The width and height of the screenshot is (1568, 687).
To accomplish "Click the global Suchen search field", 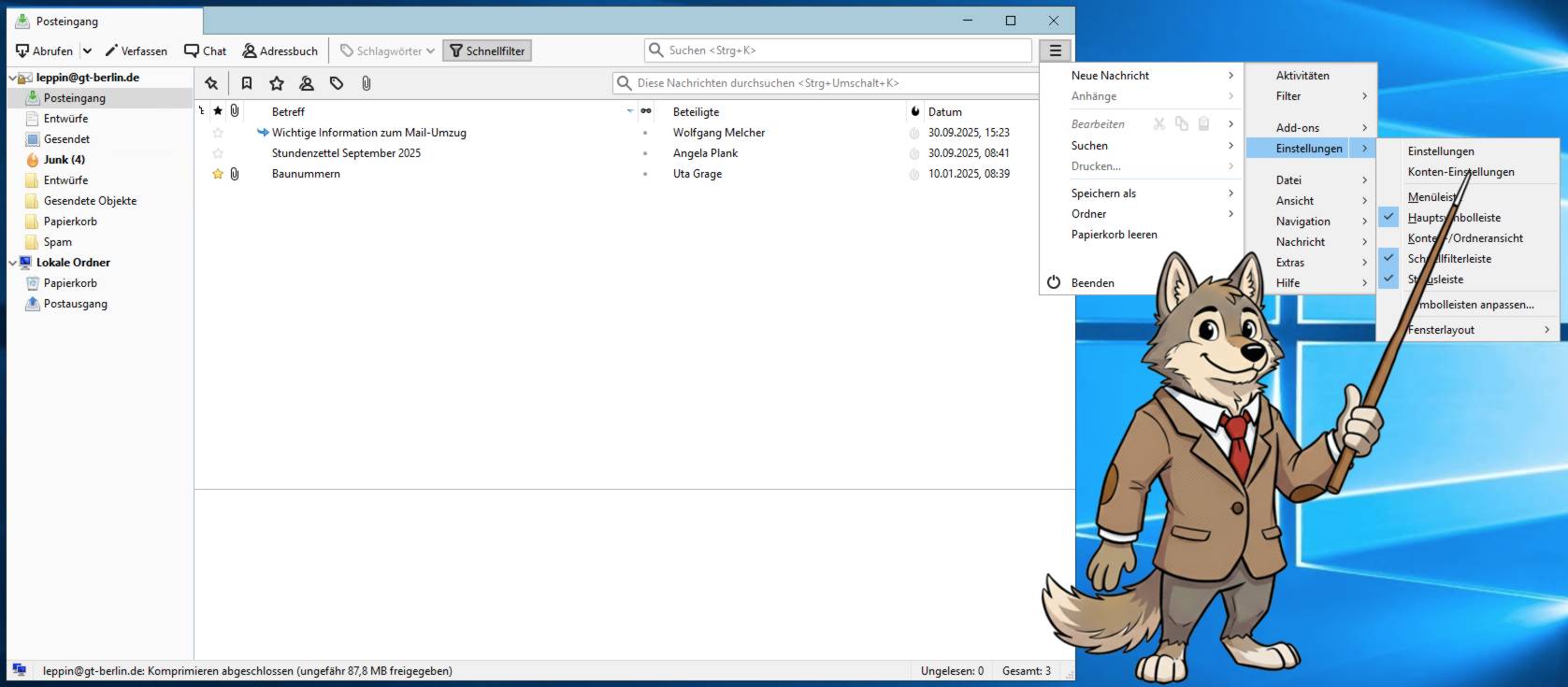I will 842,50.
